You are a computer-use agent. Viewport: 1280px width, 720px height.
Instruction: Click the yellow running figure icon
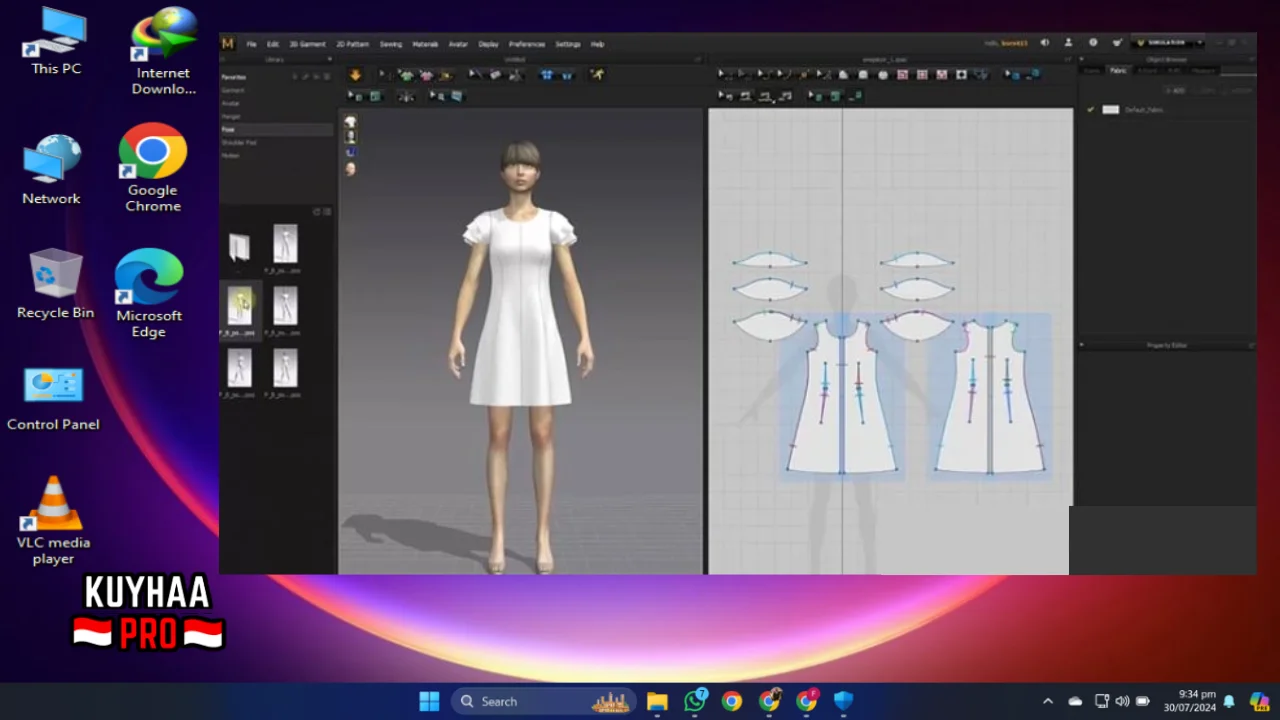[x=597, y=75]
